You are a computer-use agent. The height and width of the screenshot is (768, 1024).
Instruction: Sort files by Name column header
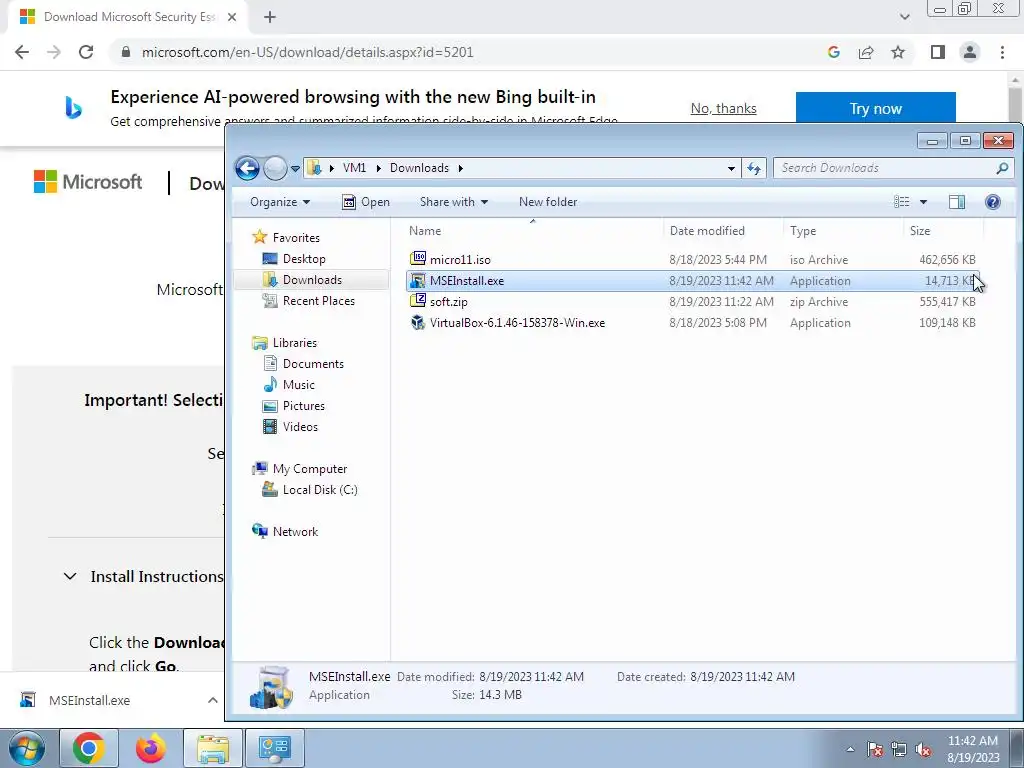tap(532, 231)
